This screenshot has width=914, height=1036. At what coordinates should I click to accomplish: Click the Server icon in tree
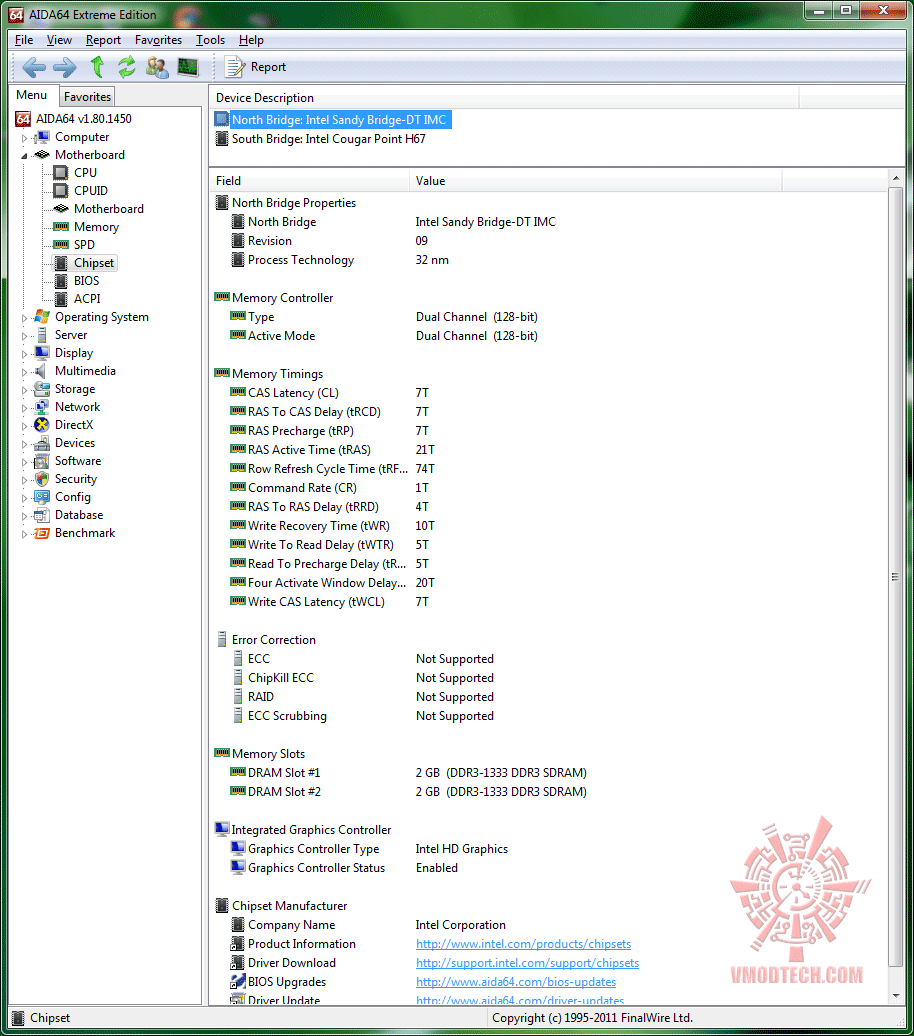pos(42,335)
